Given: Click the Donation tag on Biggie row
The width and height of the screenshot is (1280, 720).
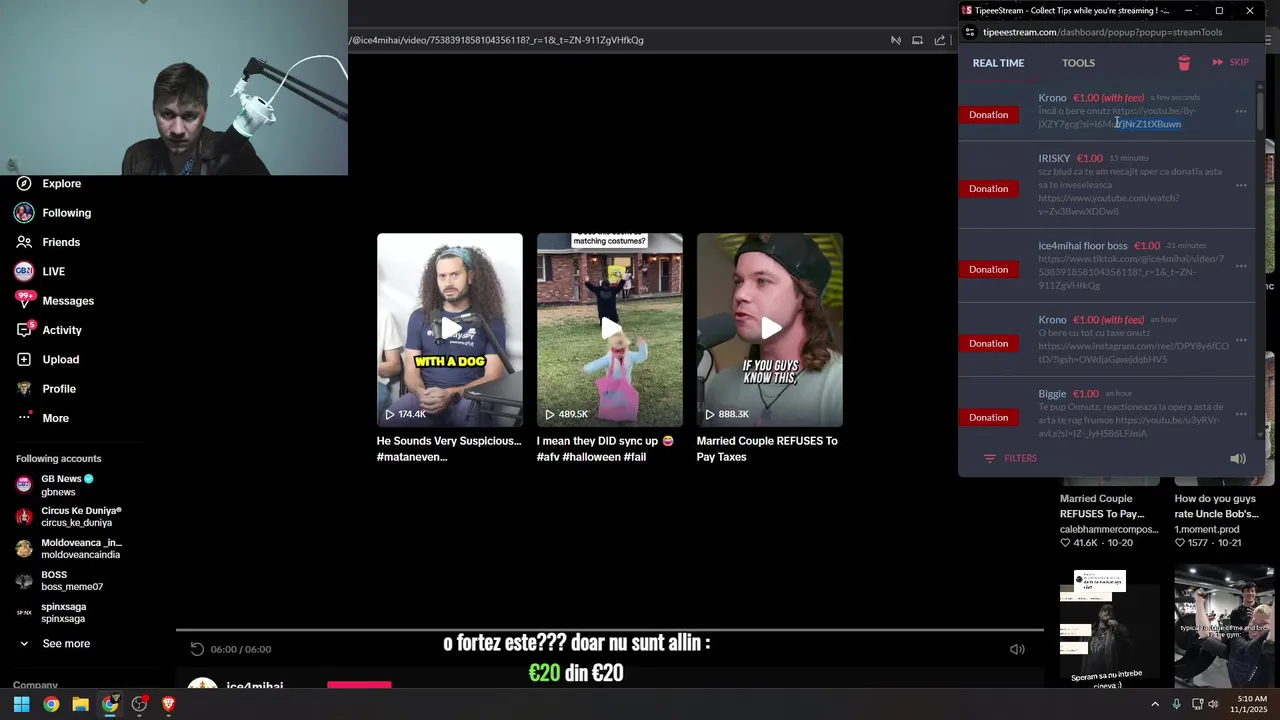Looking at the screenshot, I should [988, 418].
